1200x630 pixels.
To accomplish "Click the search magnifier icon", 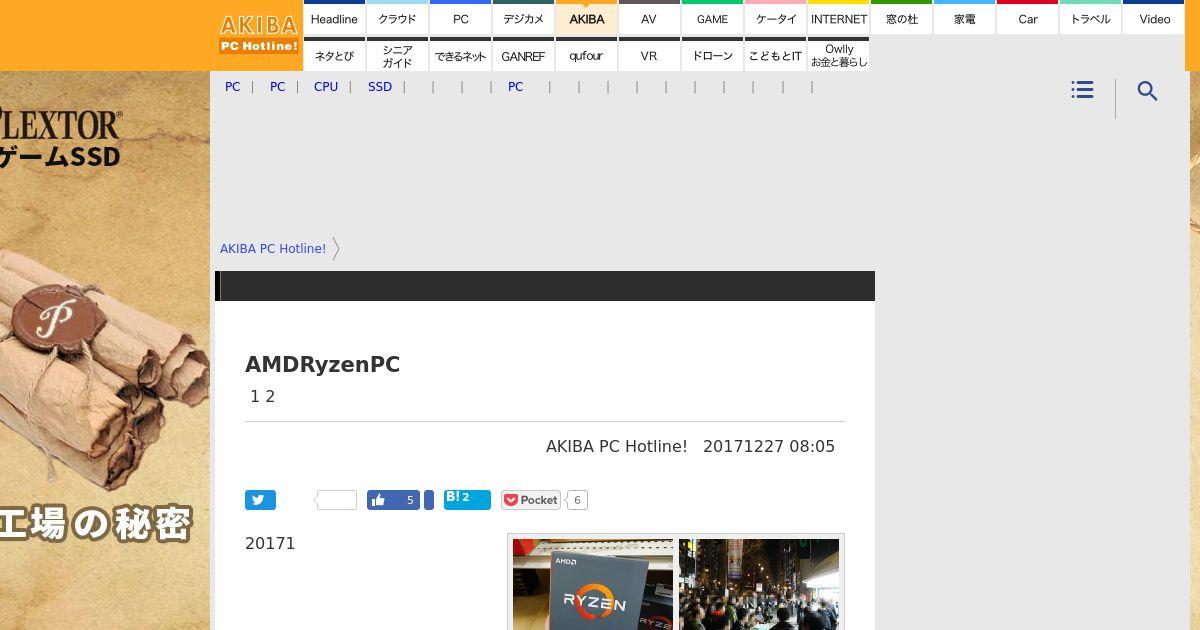I will pos(1148,91).
